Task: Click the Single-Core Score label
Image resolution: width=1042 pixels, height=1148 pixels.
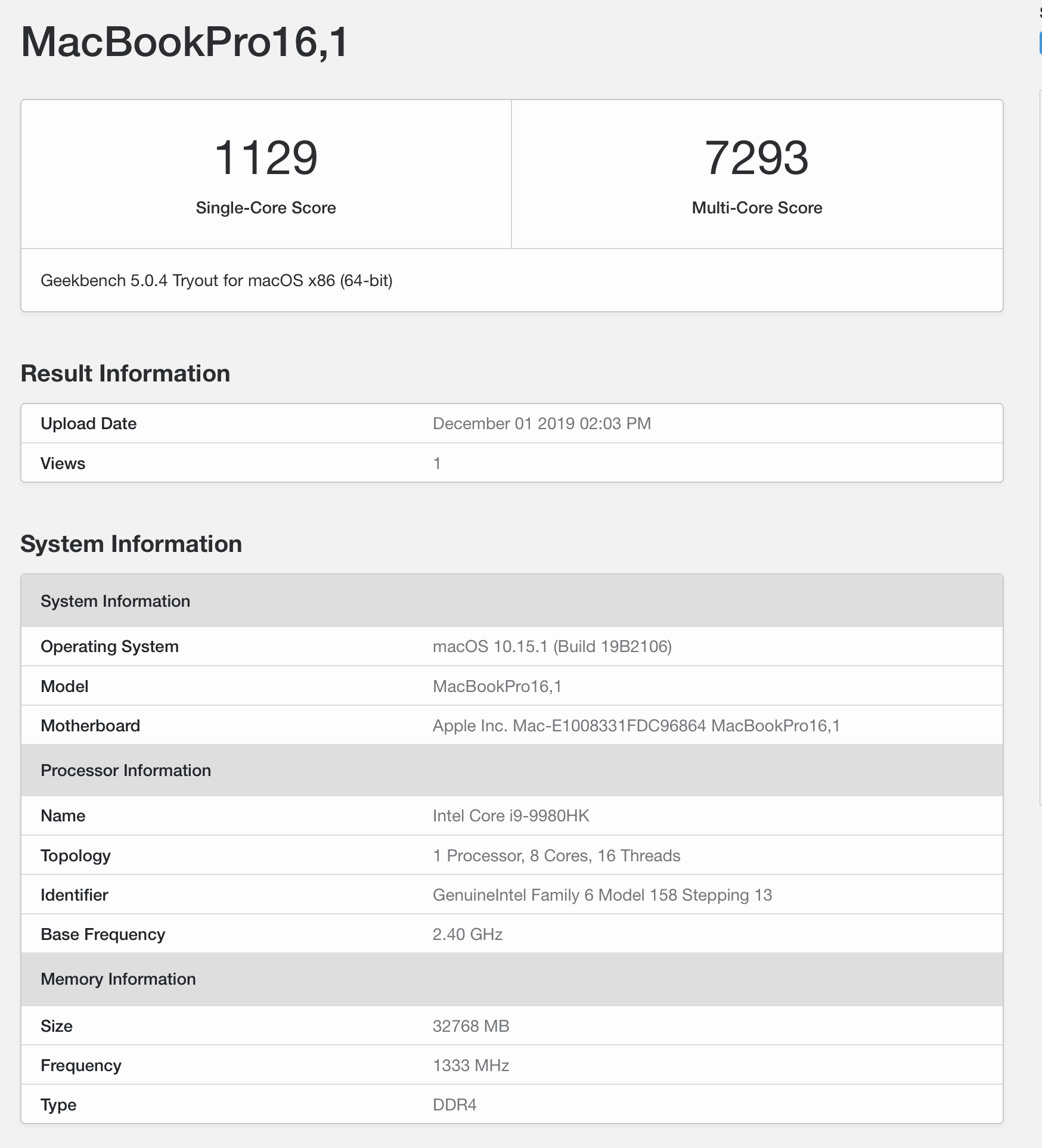Action: point(266,207)
